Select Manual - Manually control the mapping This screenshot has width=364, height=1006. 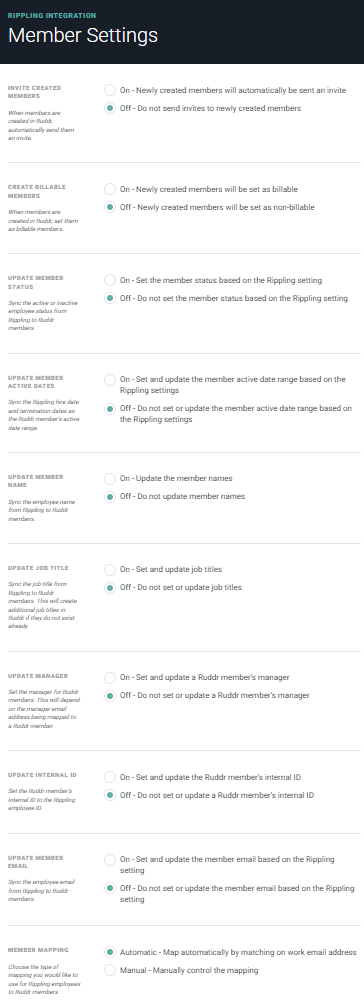[x=110, y=970]
